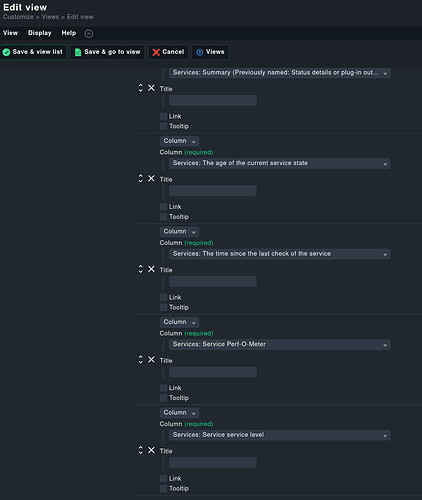Go to Customize in breadcrumb
This screenshot has height=500, width=422.
click(x=18, y=17)
